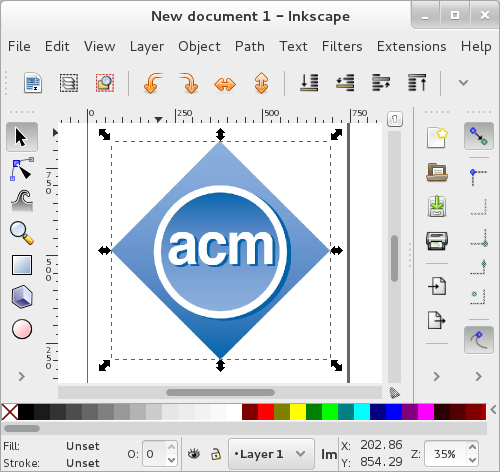Open the print document icon
This screenshot has height=472, width=500.
coord(437,241)
